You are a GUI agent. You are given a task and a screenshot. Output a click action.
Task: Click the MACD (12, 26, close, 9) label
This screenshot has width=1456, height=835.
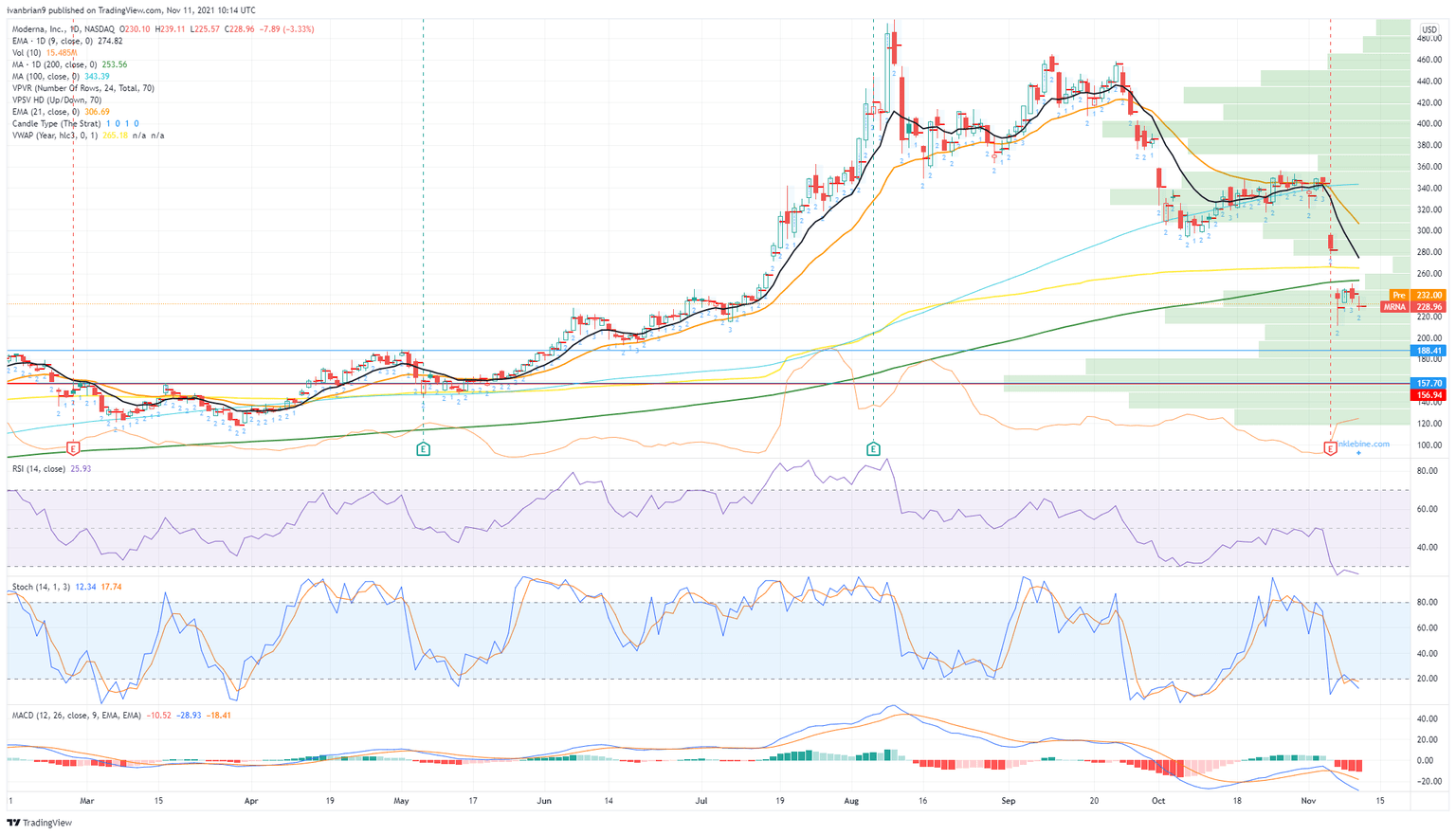pyautogui.click(x=75, y=716)
